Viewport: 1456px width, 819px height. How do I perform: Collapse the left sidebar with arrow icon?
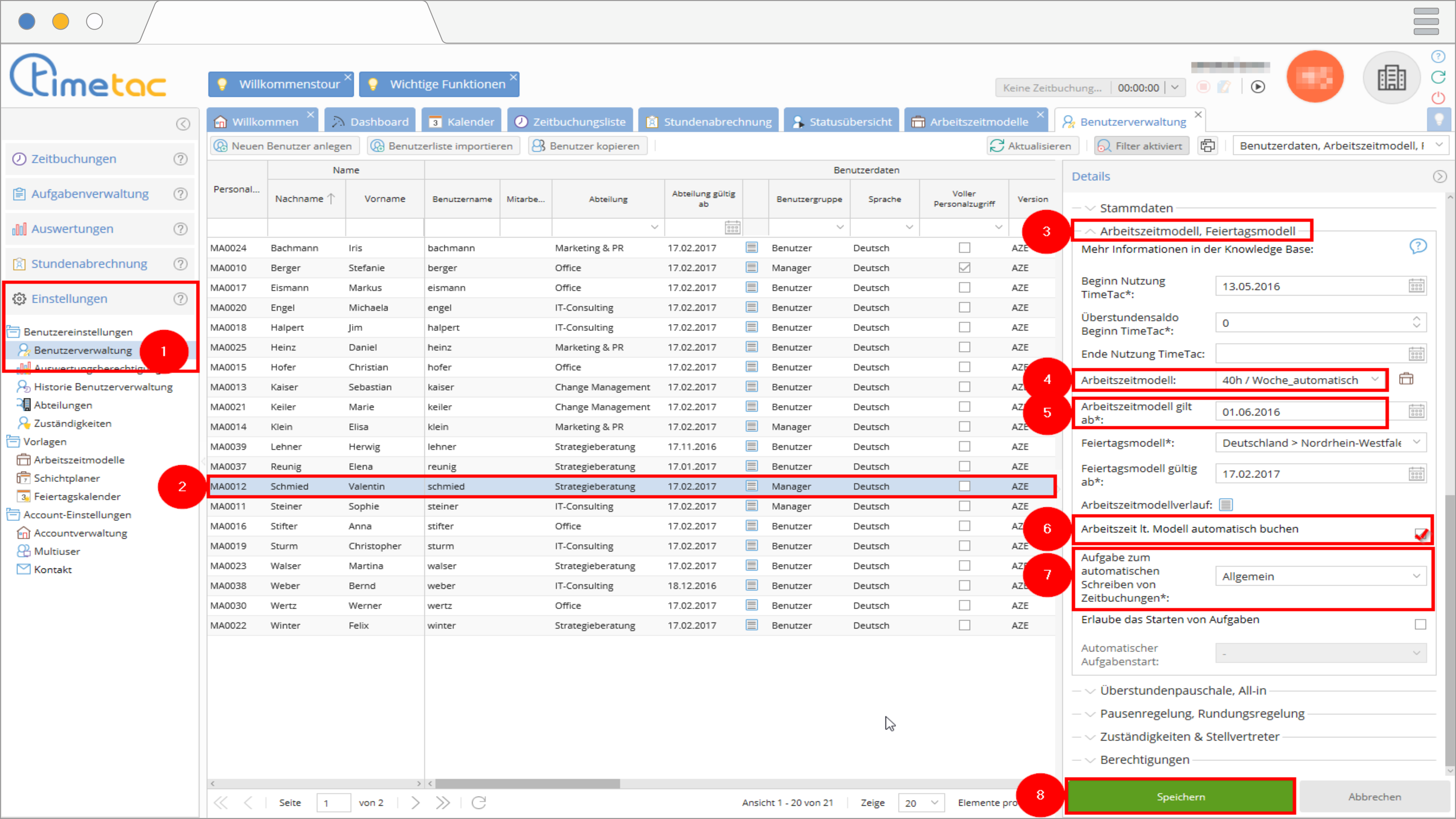[x=183, y=124]
